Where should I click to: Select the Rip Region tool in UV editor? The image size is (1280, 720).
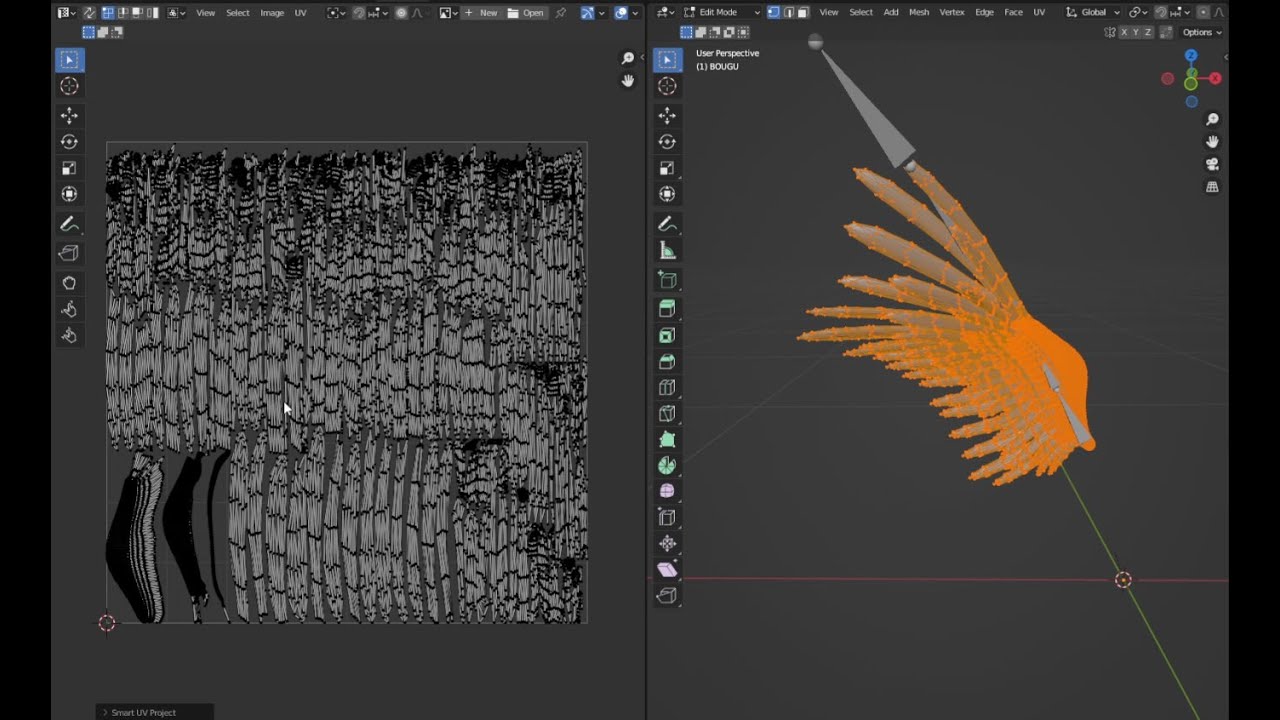(69, 253)
